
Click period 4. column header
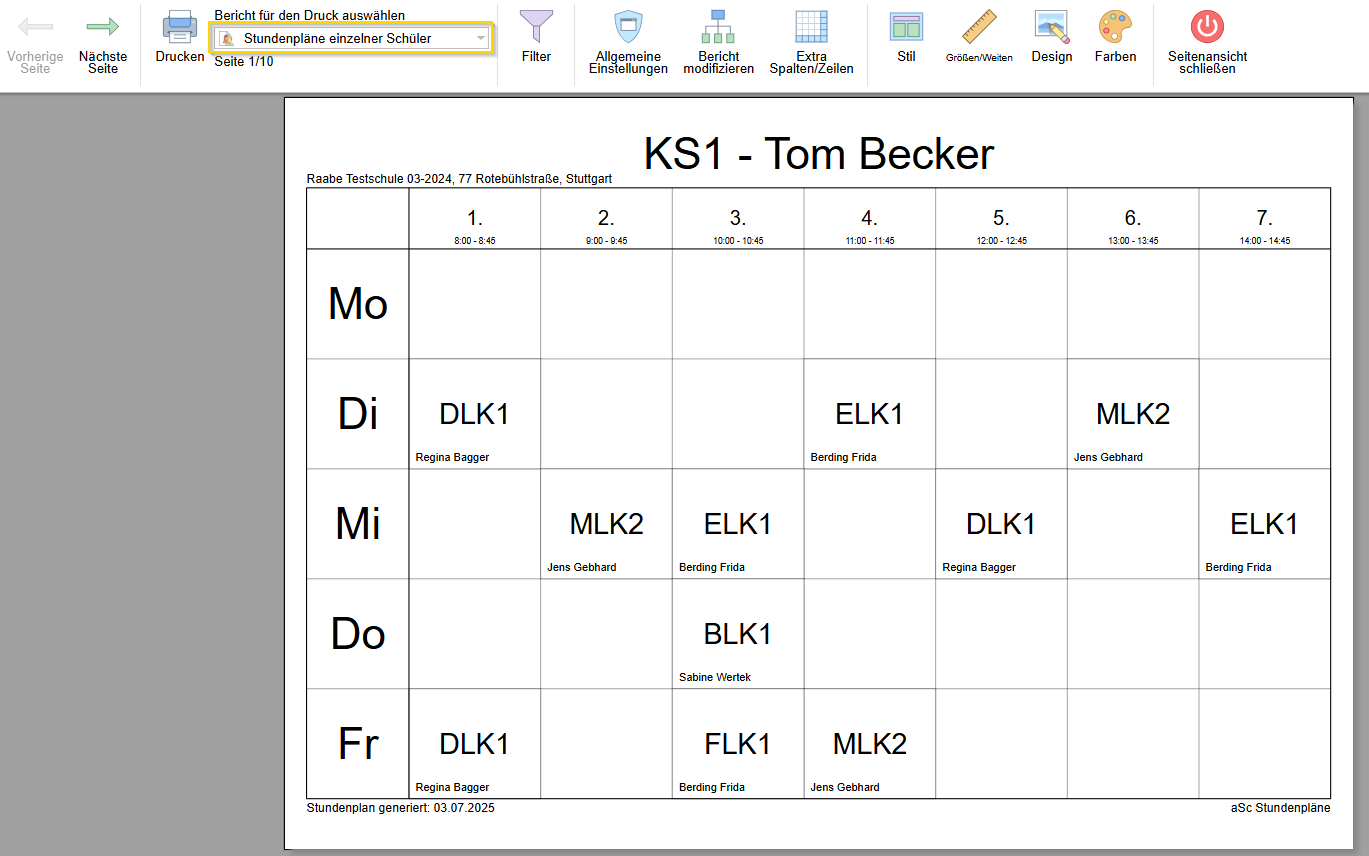[869, 219]
